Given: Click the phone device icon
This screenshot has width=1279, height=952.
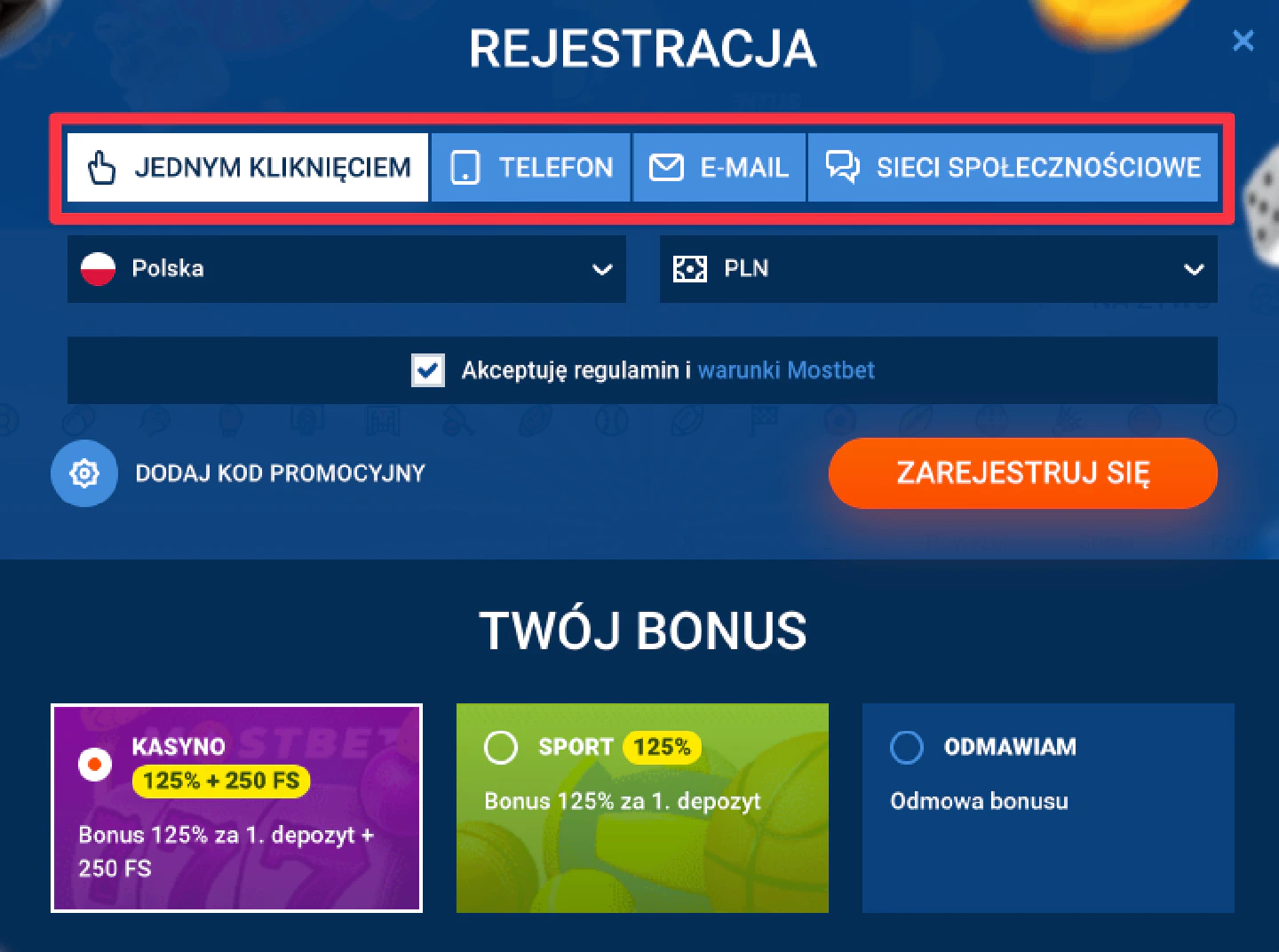Looking at the screenshot, I should [x=465, y=167].
